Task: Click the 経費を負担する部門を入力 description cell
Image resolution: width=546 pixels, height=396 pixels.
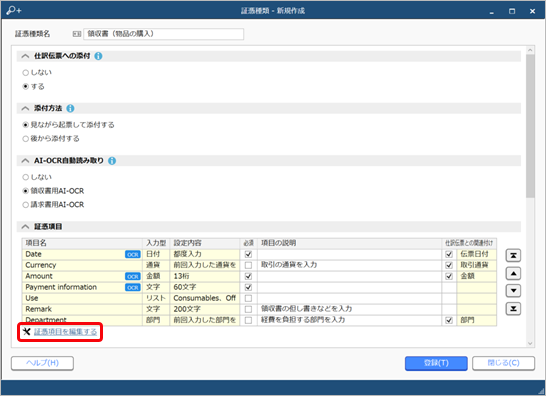Action: pyautogui.click(x=350, y=320)
